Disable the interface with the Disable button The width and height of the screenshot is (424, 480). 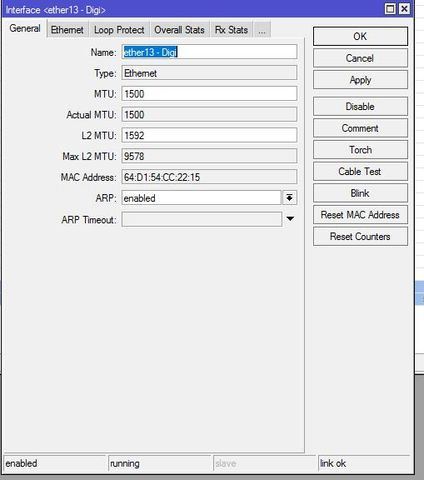click(x=360, y=107)
